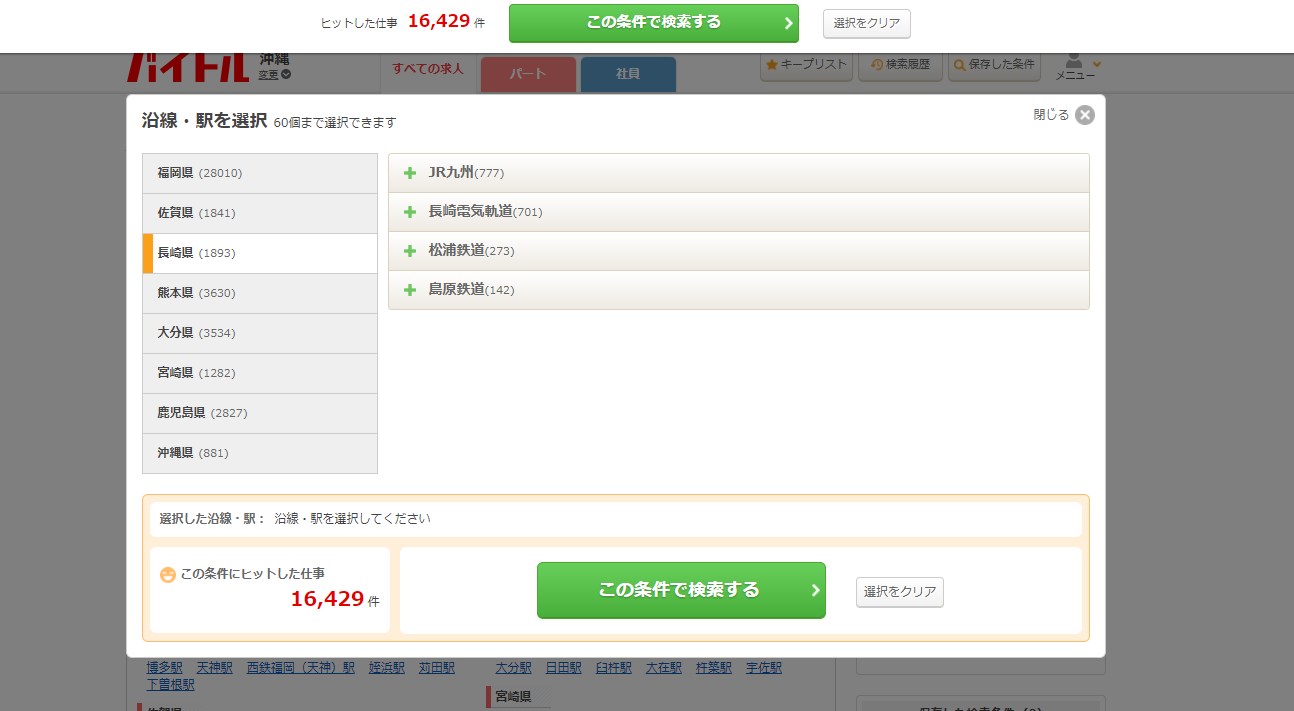Select the highlighted 長崎県 prefecture
The width and height of the screenshot is (1294, 711).
260,253
